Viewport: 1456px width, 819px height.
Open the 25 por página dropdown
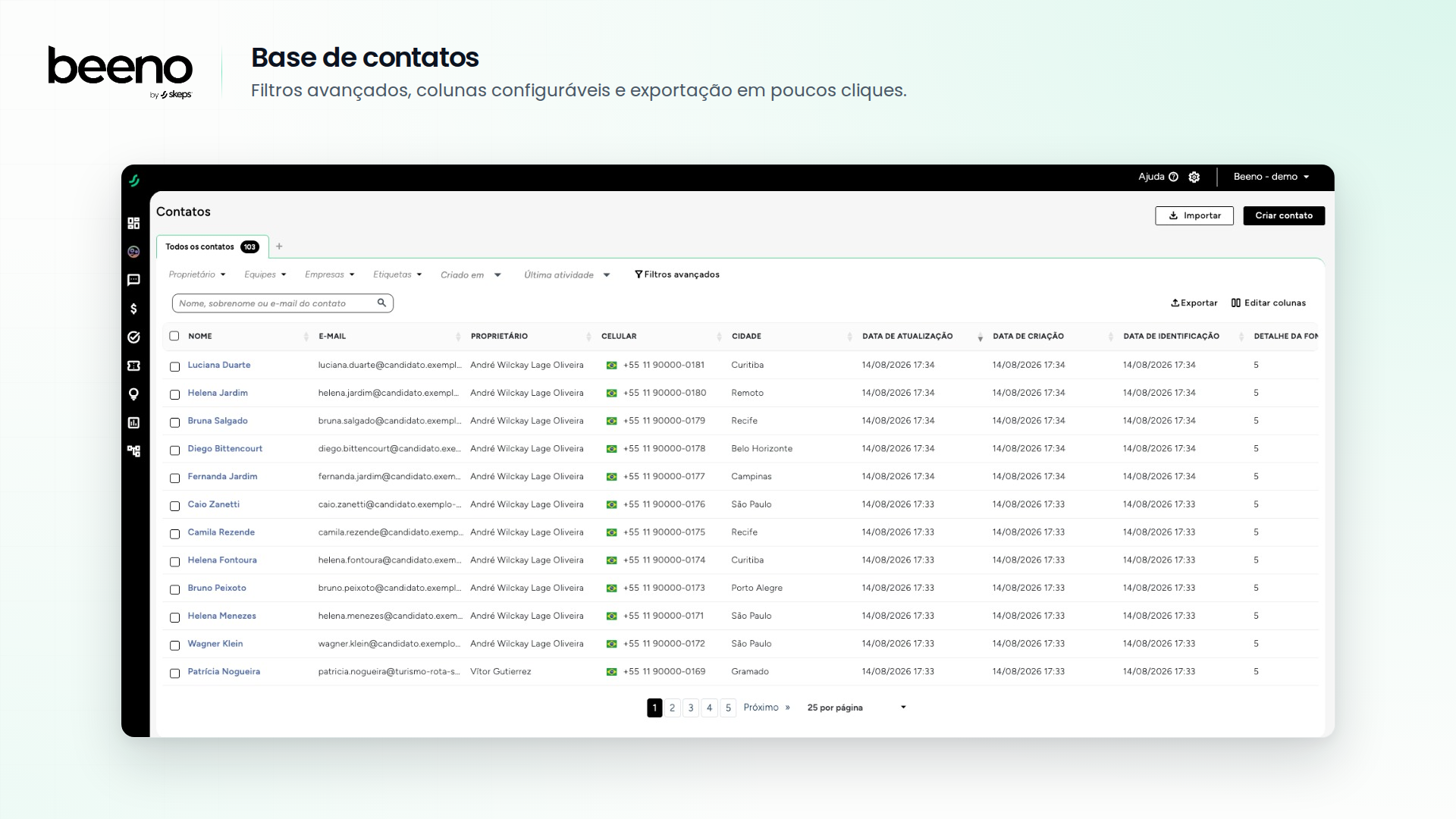click(857, 708)
